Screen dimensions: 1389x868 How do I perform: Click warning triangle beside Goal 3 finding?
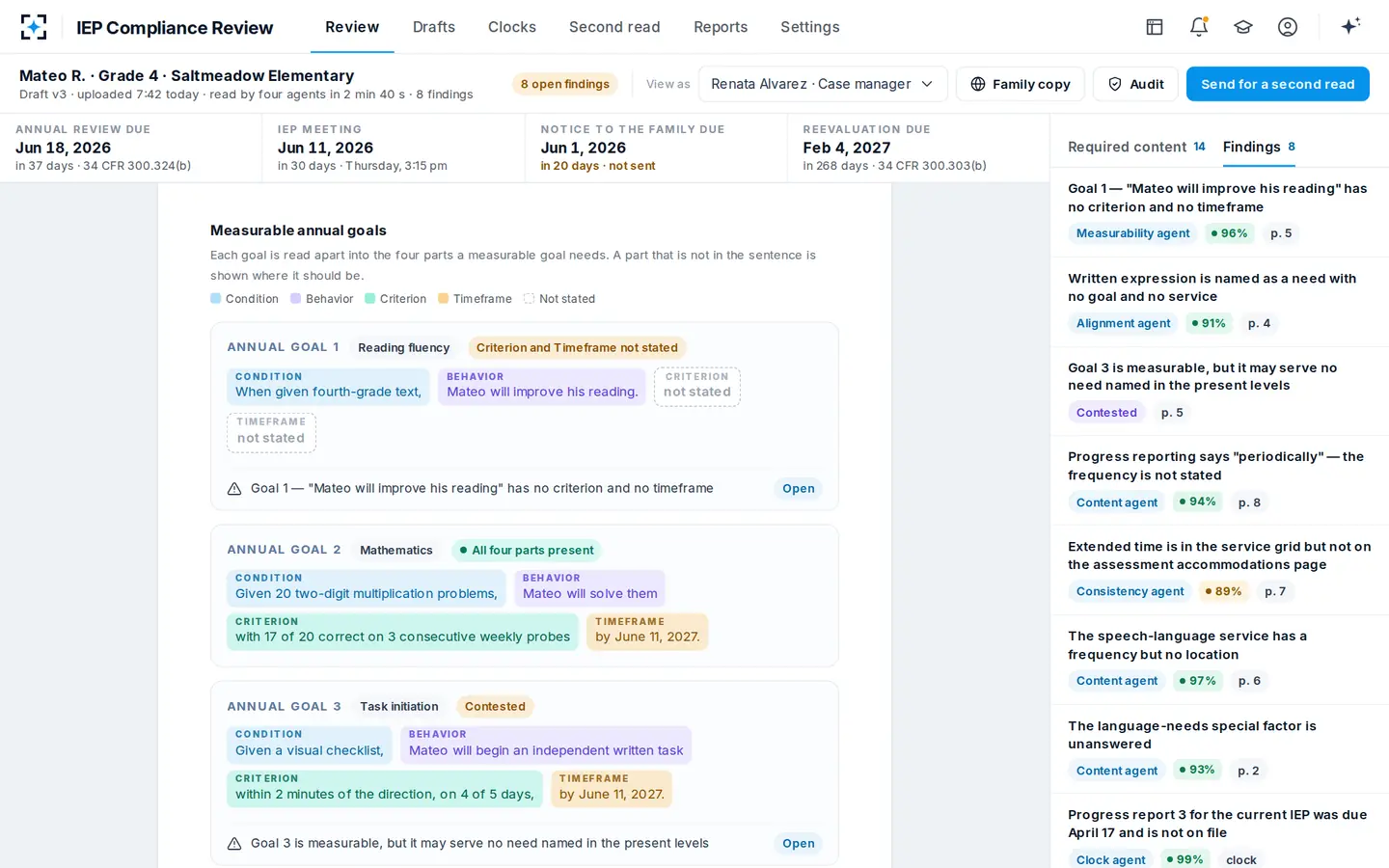coord(234,844)
